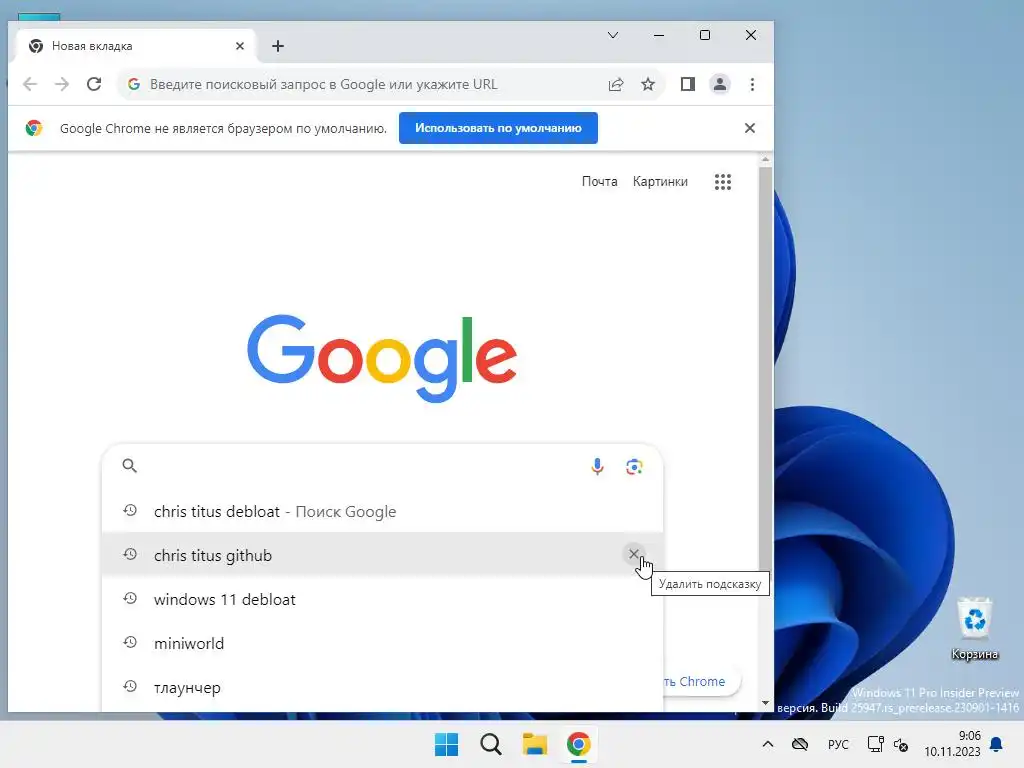Open the notifications bell icon
The width and height of the screenshot is (1024, 768).
pos(997,744)
